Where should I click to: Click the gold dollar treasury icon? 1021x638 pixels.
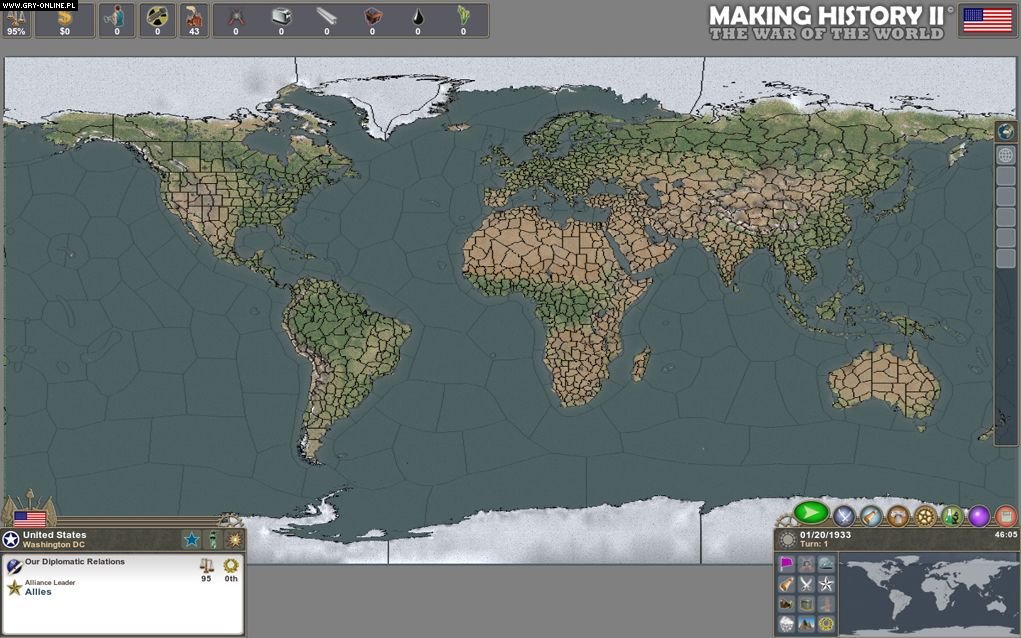point(64,16)
